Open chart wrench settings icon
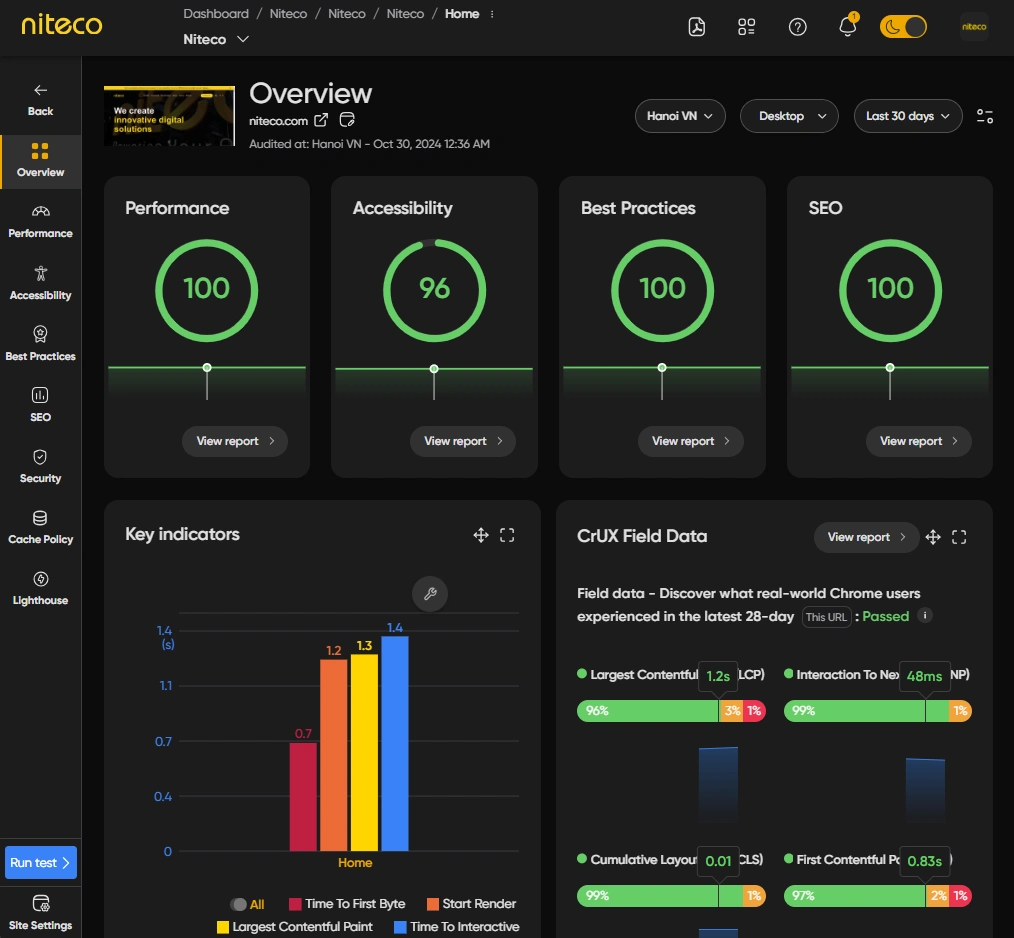The height and width of the screenshot is (938, 1014). tap(430, 594)
